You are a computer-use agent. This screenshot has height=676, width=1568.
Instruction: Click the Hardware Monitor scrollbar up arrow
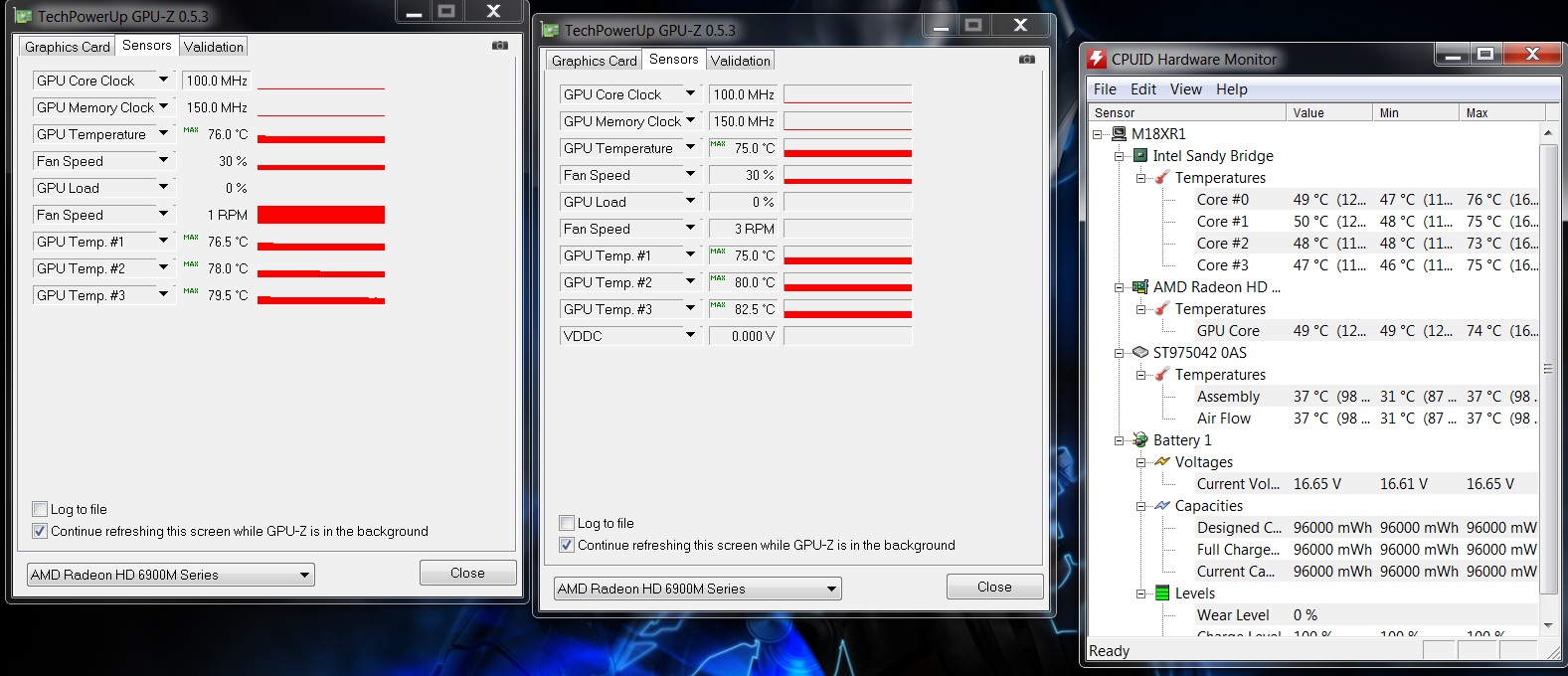tap(1547, 132)
